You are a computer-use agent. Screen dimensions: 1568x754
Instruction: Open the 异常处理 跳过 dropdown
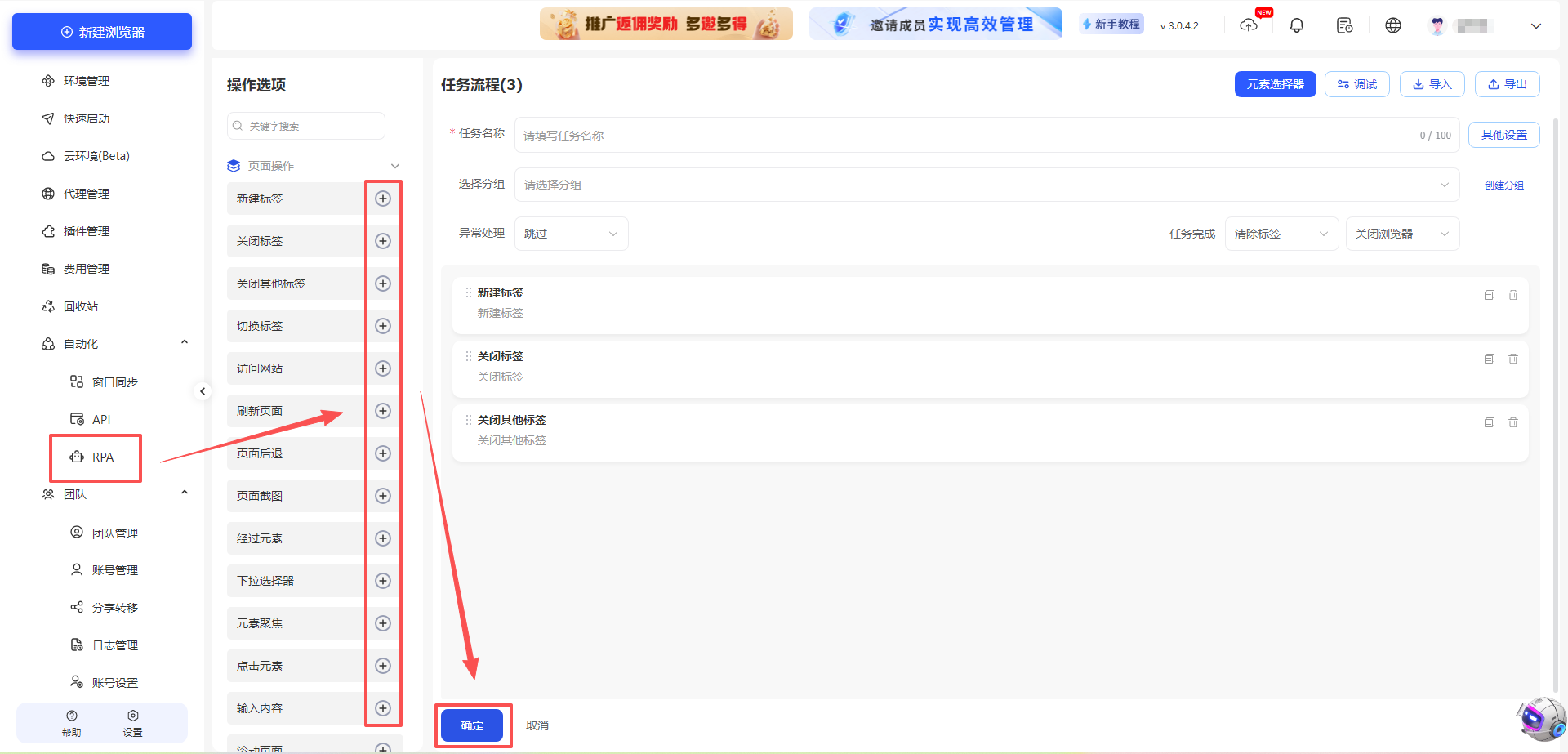571,234
